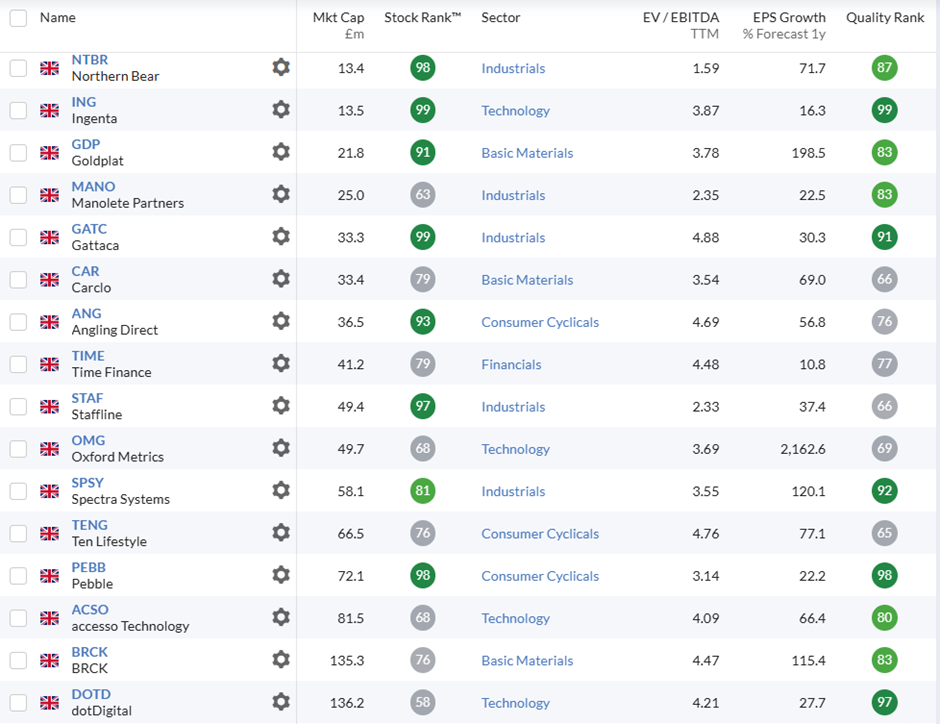Open the PEBB ticker link
940x724 pixels.
(x=89, y=567)
